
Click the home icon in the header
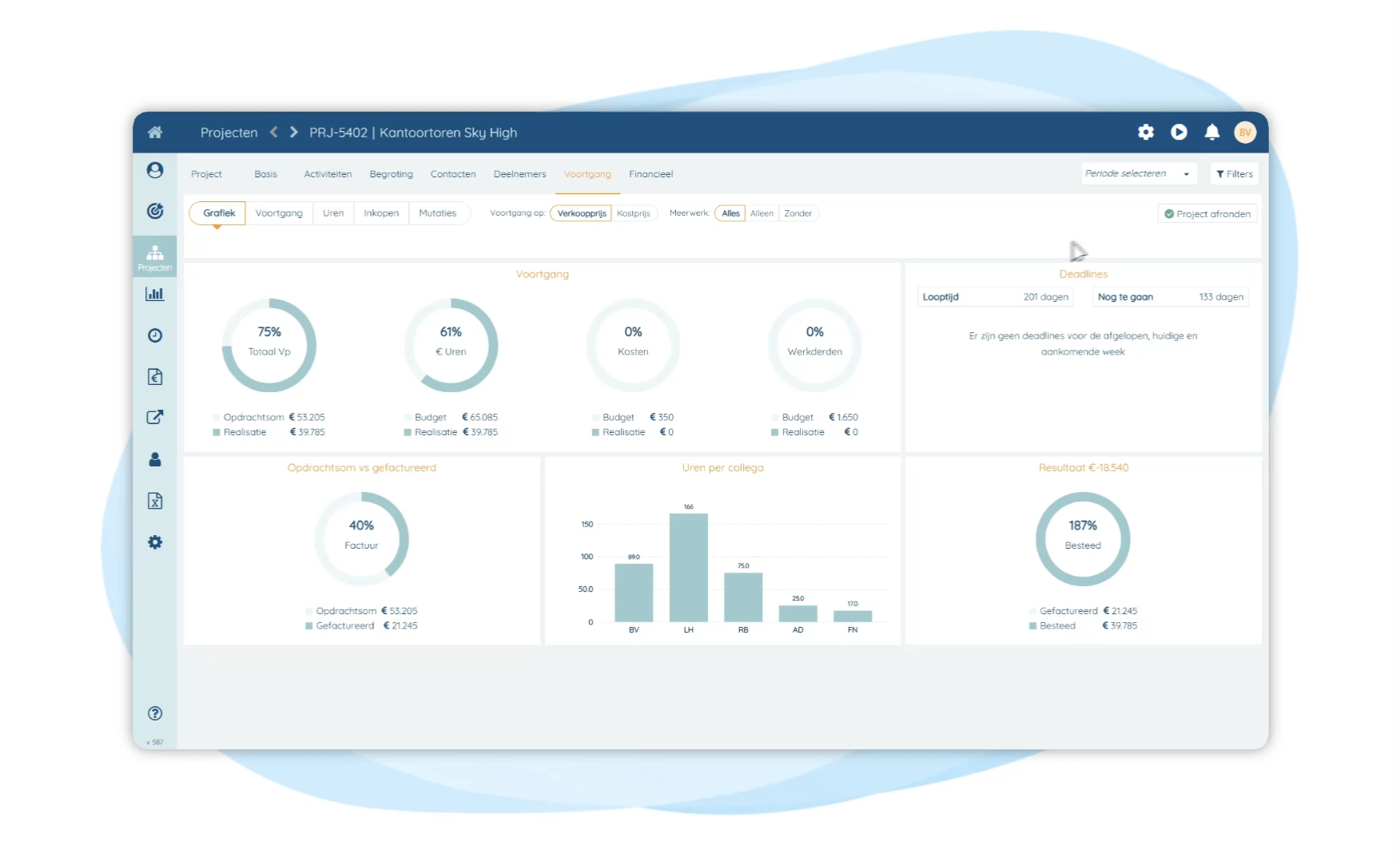point(155,133)
